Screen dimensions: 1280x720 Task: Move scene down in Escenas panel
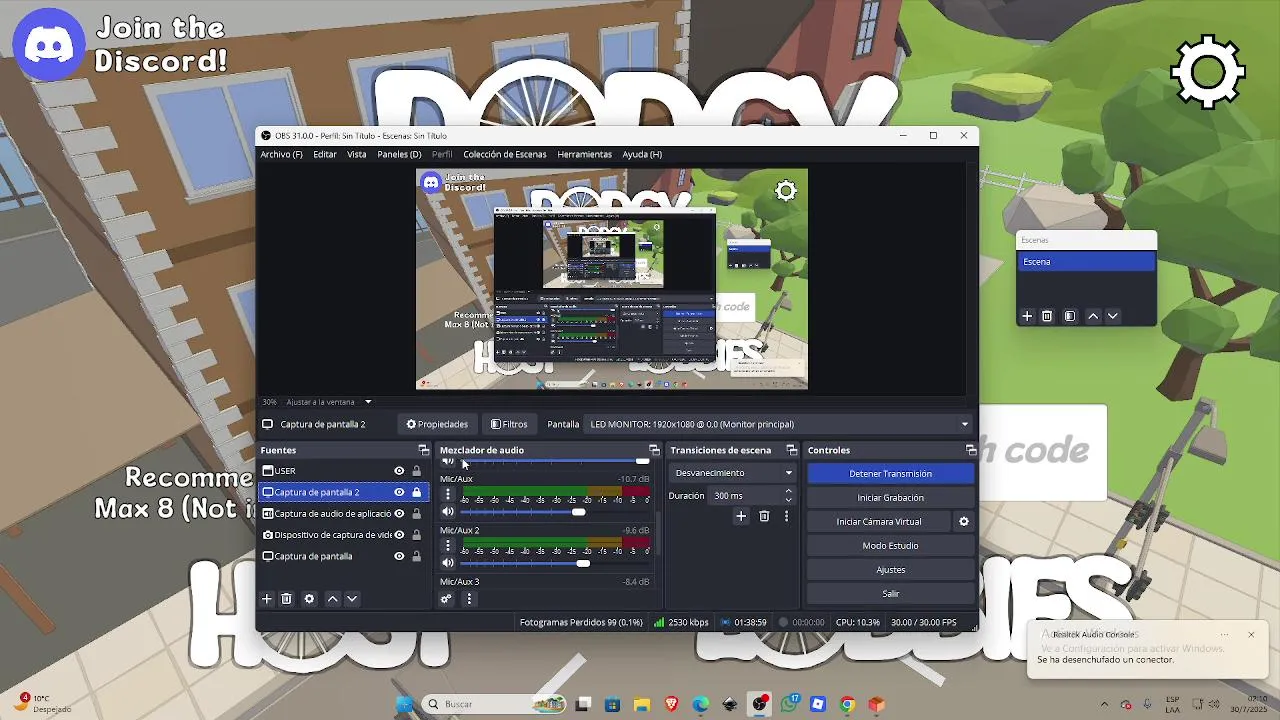coord(1113,316)
